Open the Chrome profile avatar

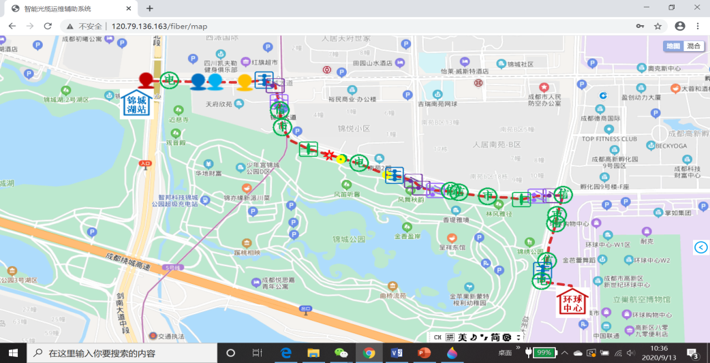click(680, 26)
